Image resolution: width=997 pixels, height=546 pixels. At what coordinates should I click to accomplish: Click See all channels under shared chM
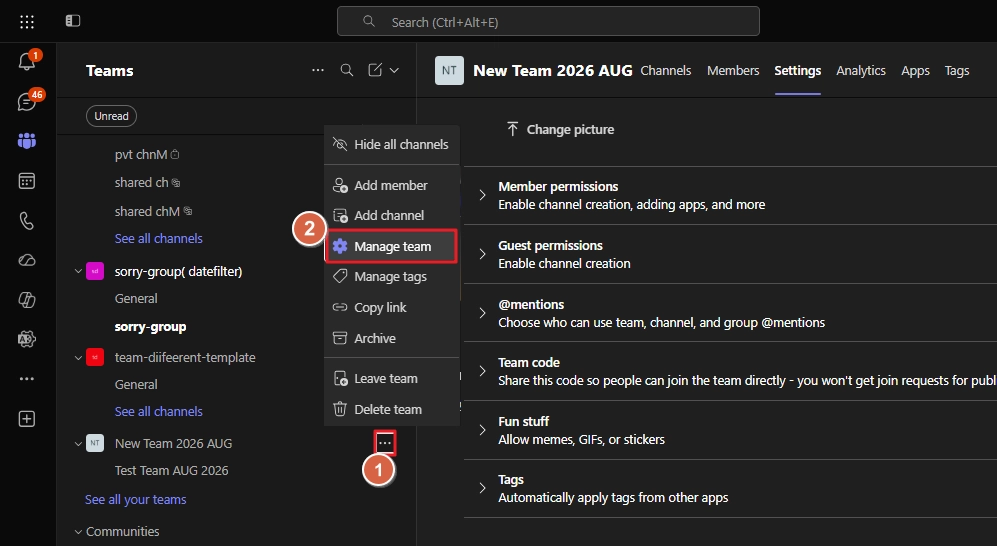158,238
